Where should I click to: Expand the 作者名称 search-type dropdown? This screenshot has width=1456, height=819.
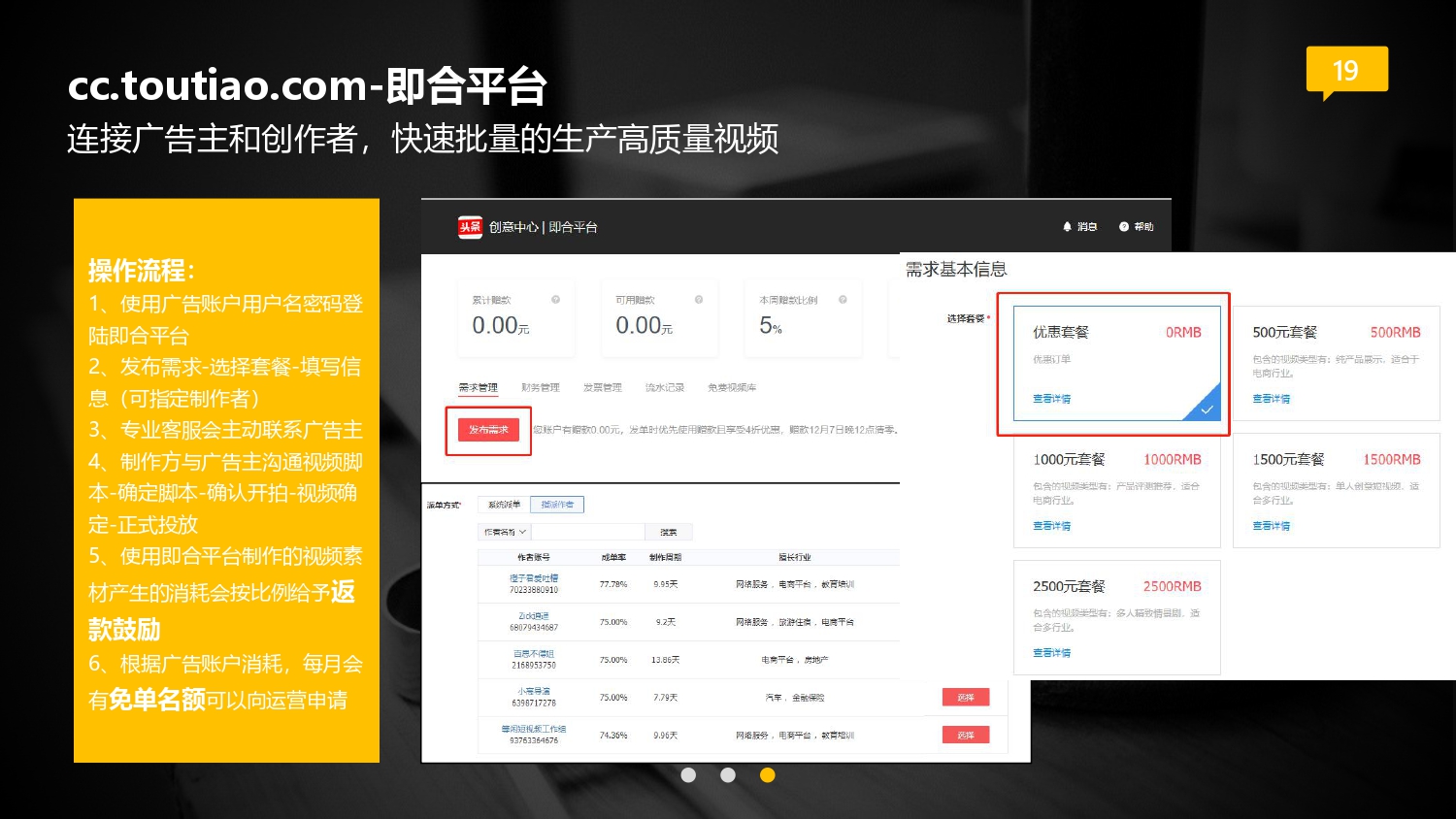point(505,532)
